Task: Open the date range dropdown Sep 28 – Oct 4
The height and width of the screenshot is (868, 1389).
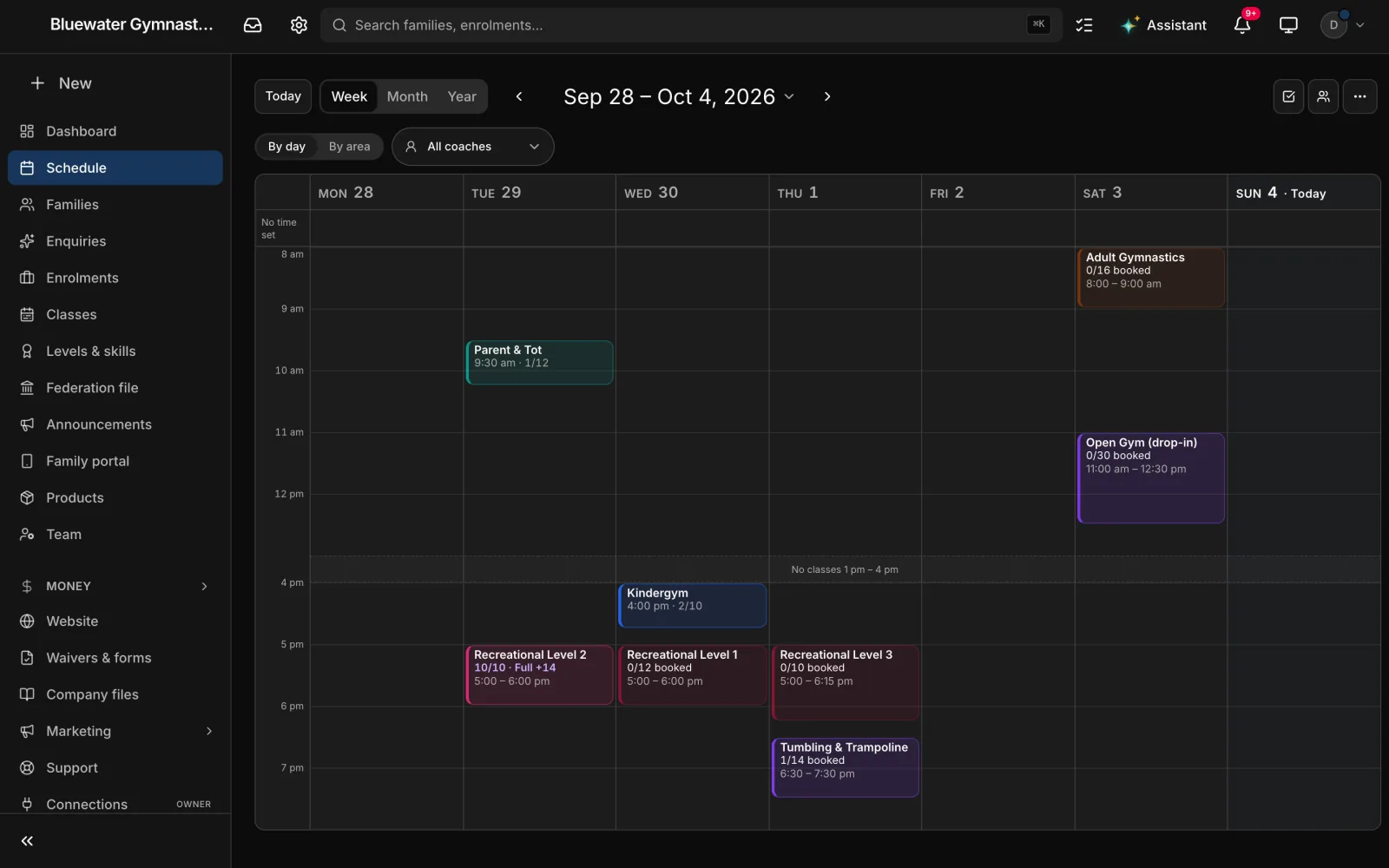Action: [678, 96]
